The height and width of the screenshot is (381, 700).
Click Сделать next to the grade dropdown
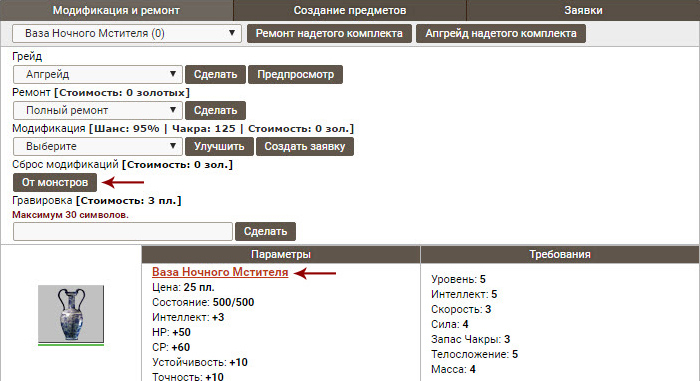tap(215, 74)
